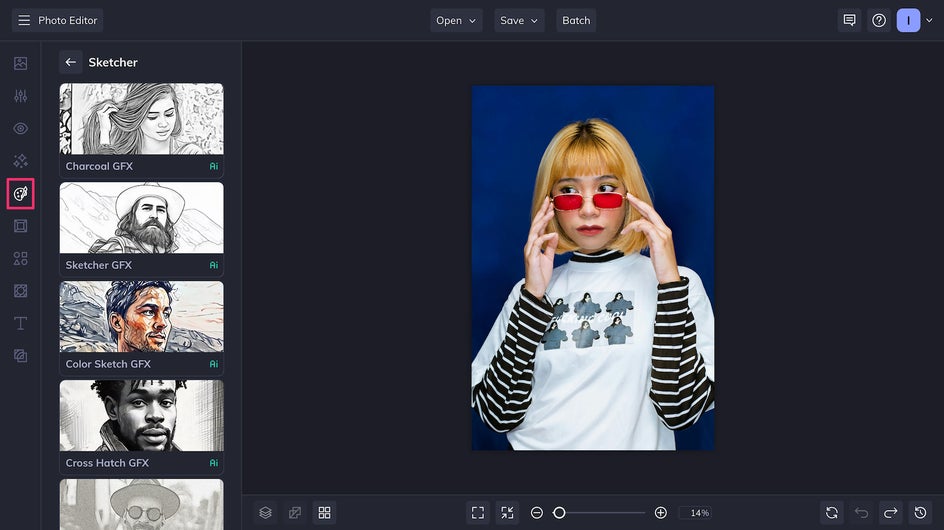
Task: Expand the account dropdown arrow
Action: tap(929, 20)
